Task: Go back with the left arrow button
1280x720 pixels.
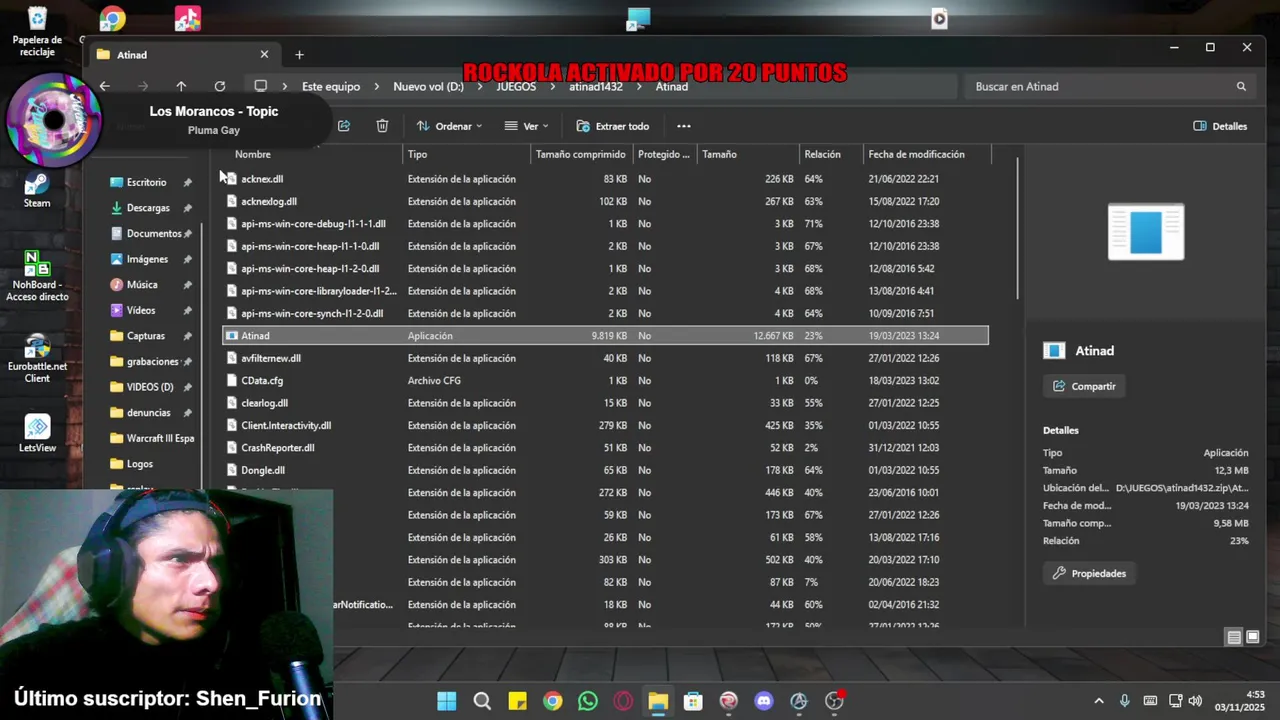Action: (104, 86)
